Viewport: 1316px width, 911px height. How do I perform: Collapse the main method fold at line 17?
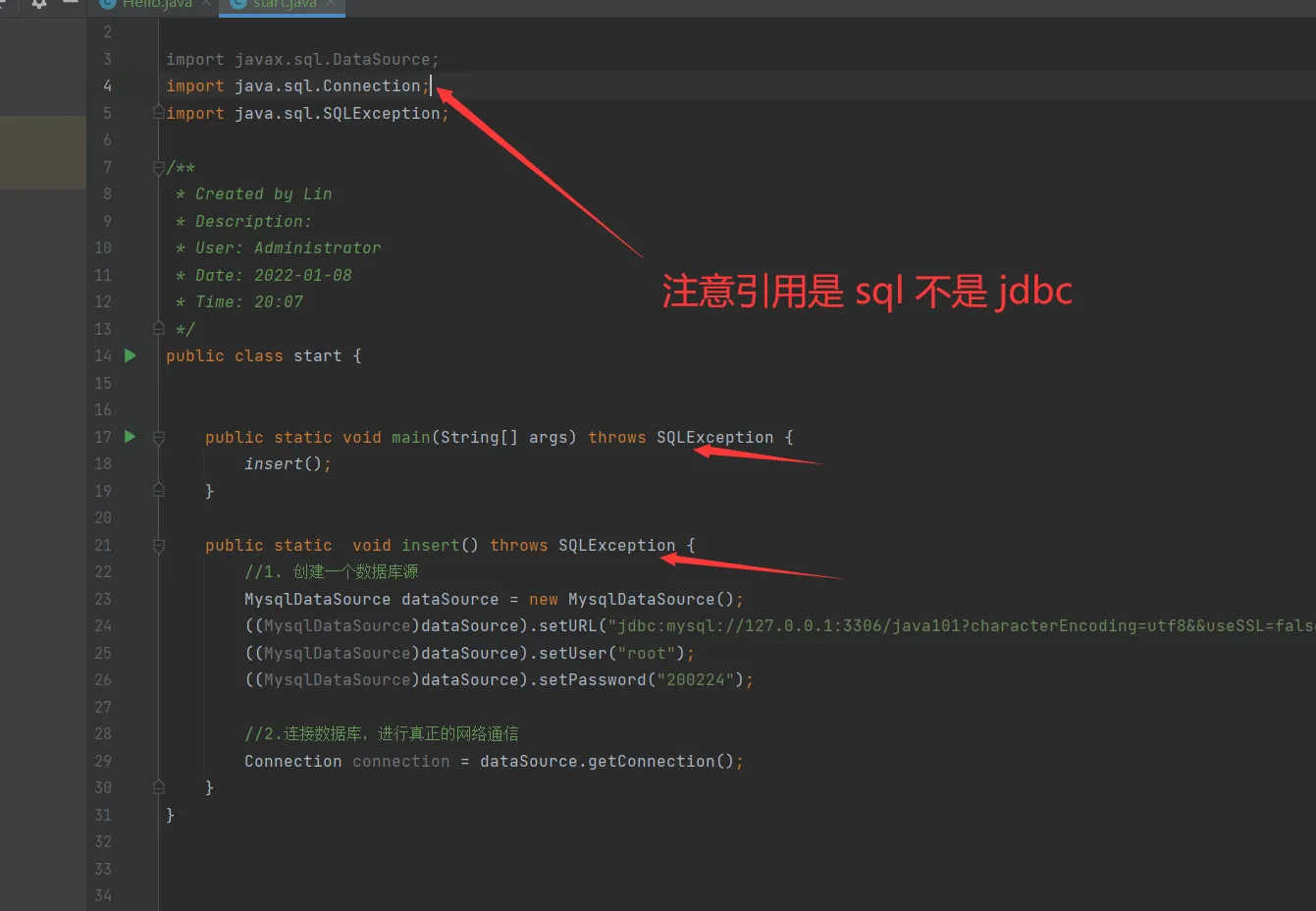159,438
